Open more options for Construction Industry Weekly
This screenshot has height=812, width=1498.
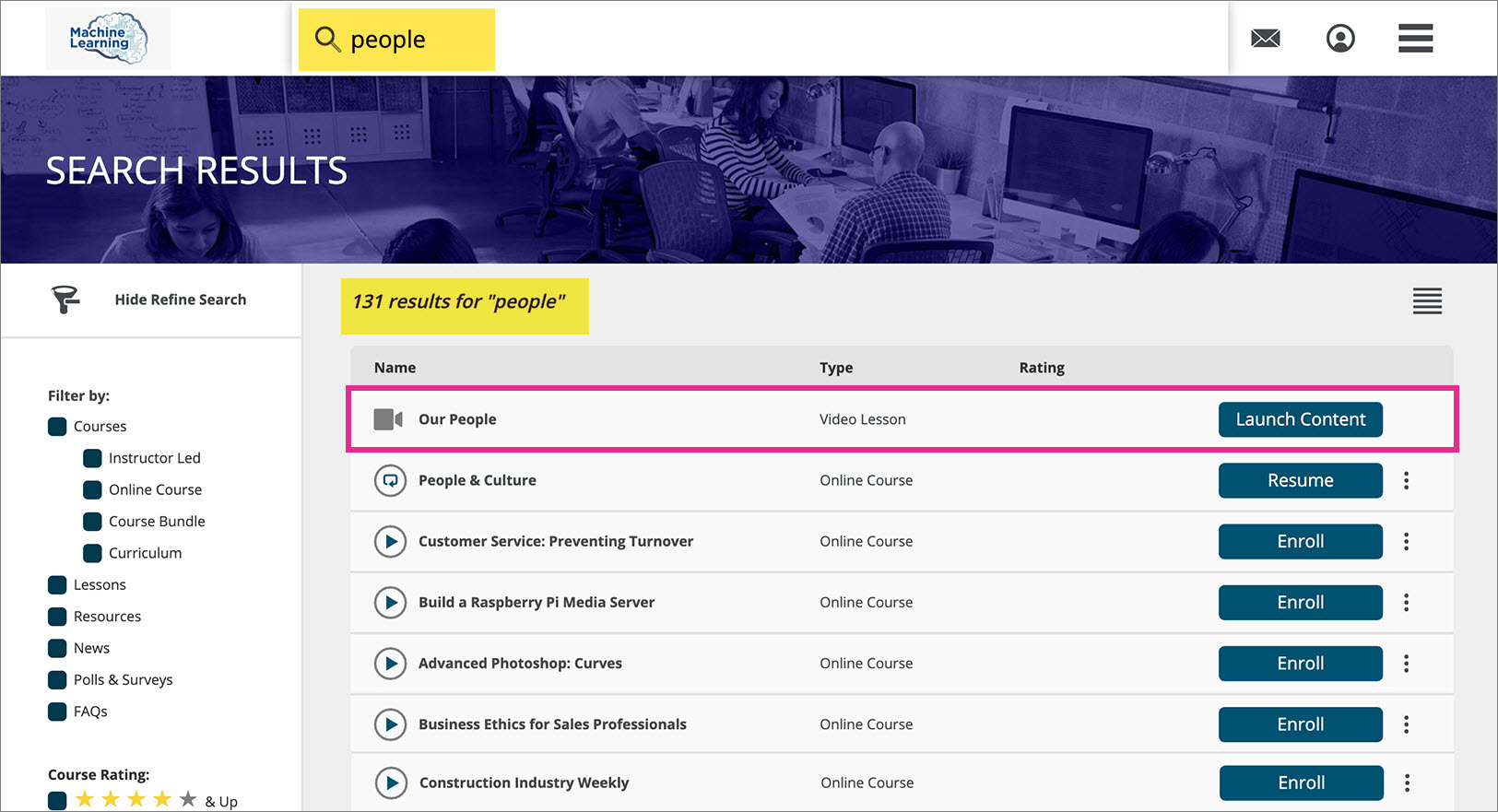pos(1407,783)
